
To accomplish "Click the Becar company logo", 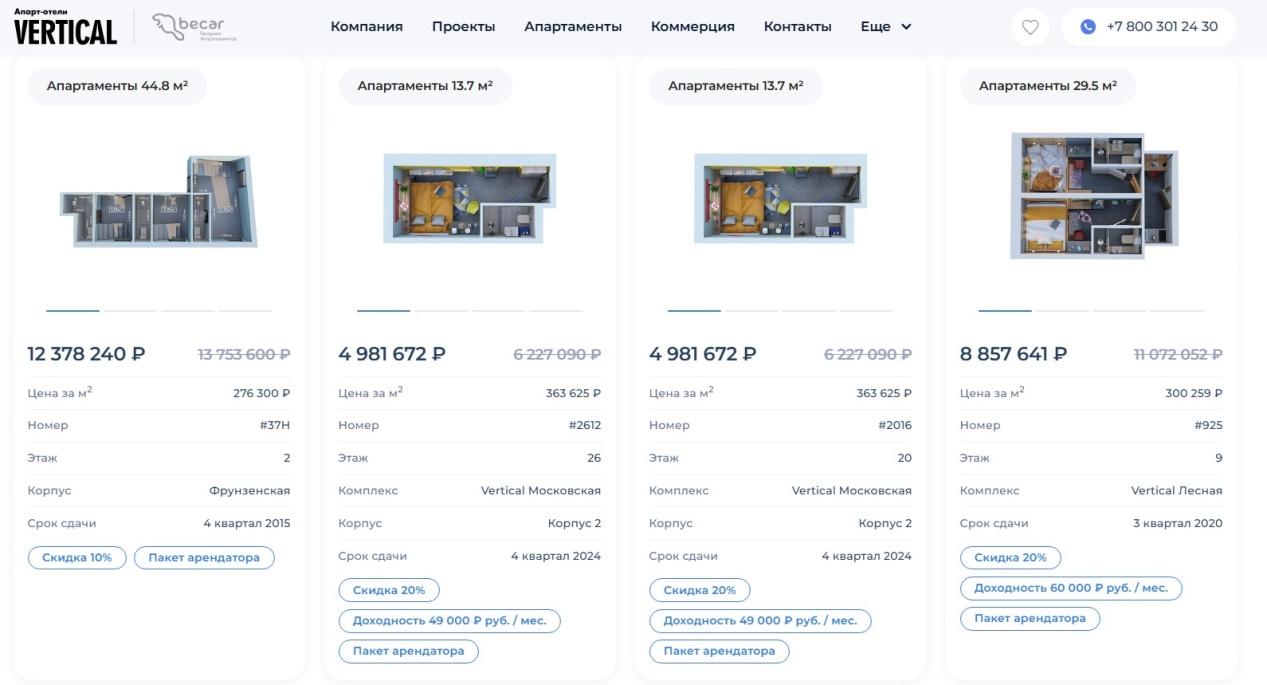I will [x=194, y=27].
